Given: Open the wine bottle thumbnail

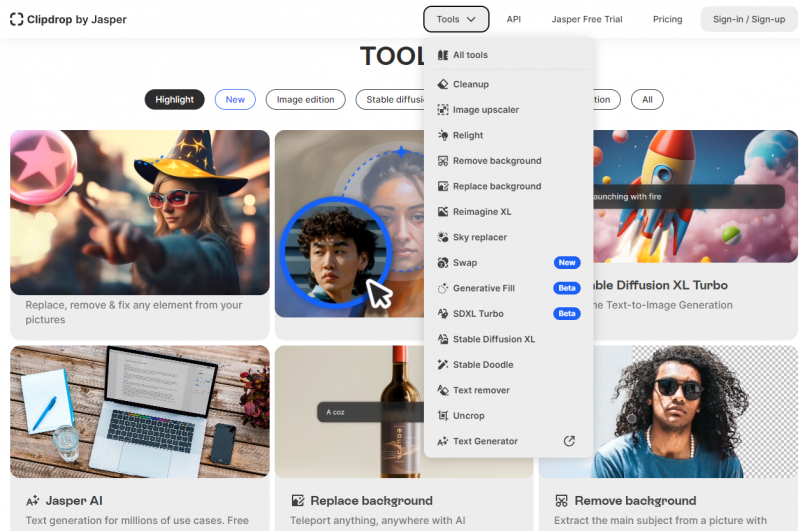Looking at the screenshot, I should 349,412.
